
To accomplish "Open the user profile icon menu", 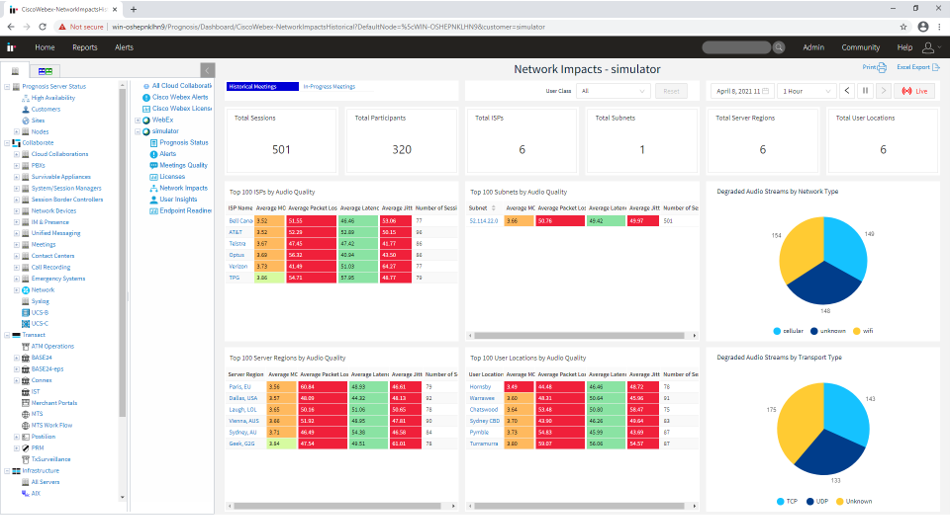I will click(929, 47).
